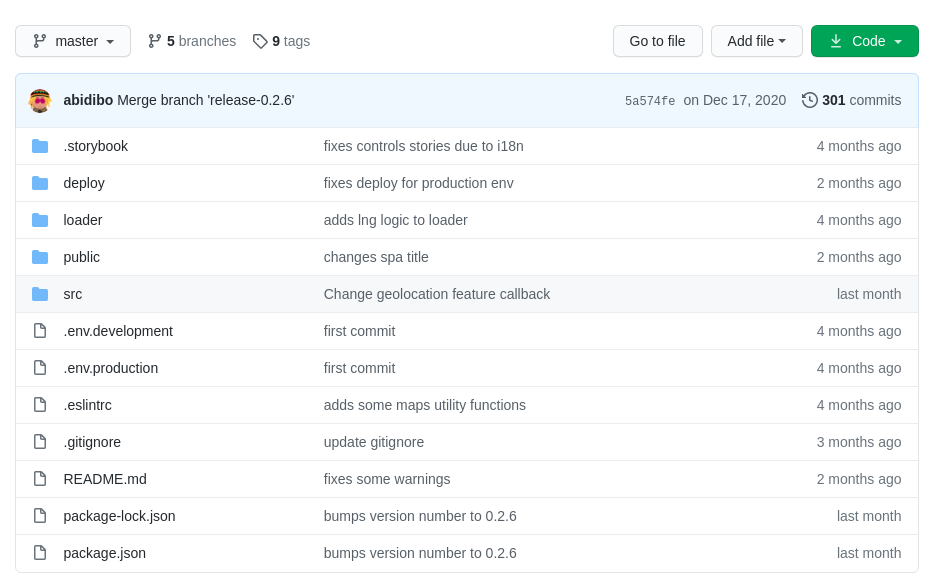Expand the Add file dropdown

[x=756, y=41]
